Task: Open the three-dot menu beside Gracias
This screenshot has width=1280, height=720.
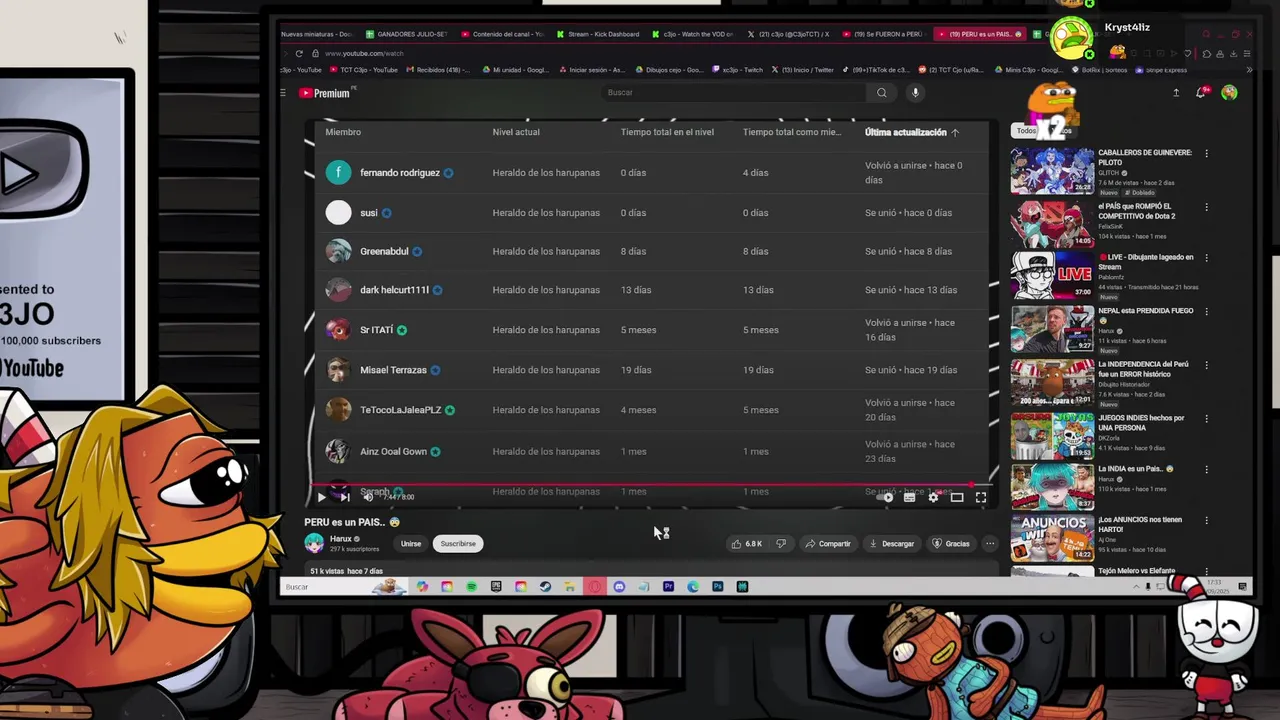Action: [990, 544]
